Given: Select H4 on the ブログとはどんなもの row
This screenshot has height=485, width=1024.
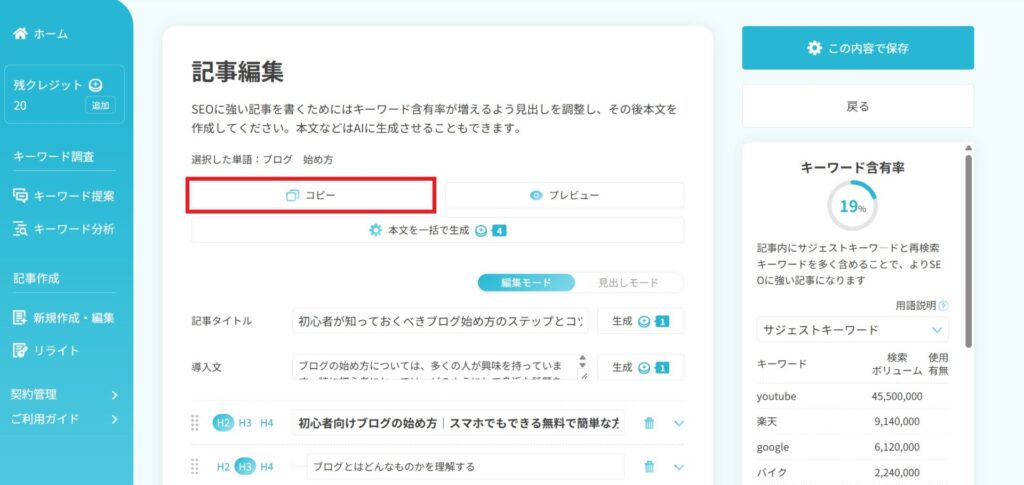Looking at the screenshot, I should (x=266, y=467).
